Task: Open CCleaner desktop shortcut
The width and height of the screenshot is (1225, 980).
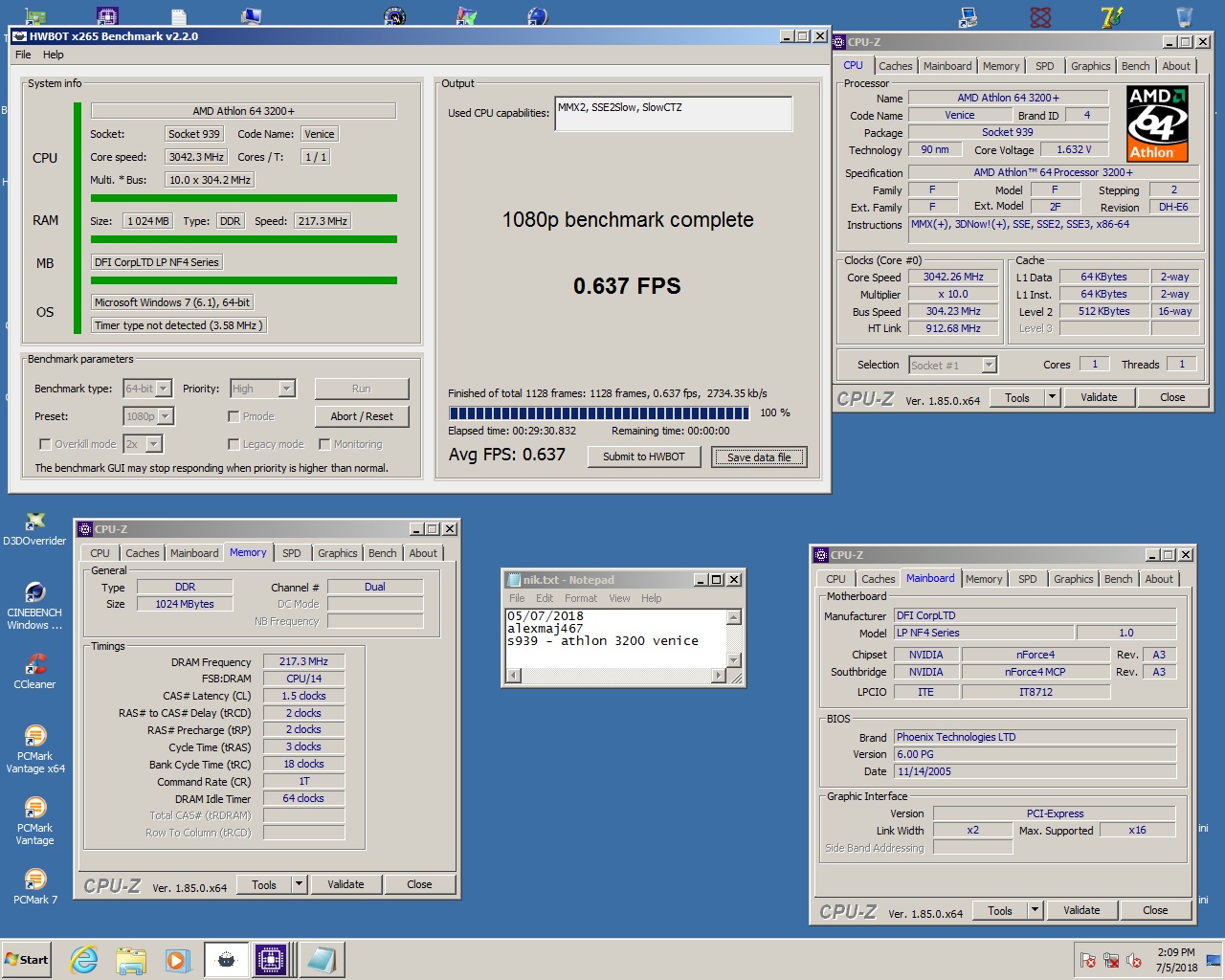Action: pyautogui.click(x=34, y=671)
